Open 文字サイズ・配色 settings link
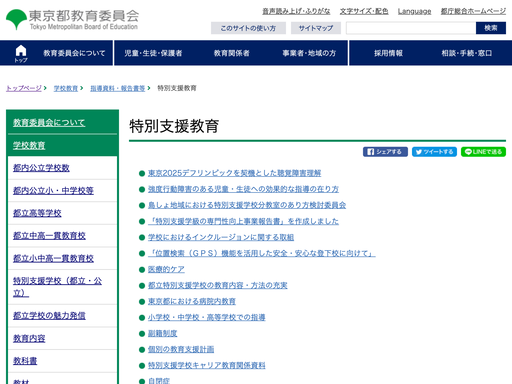 point(364,11)
